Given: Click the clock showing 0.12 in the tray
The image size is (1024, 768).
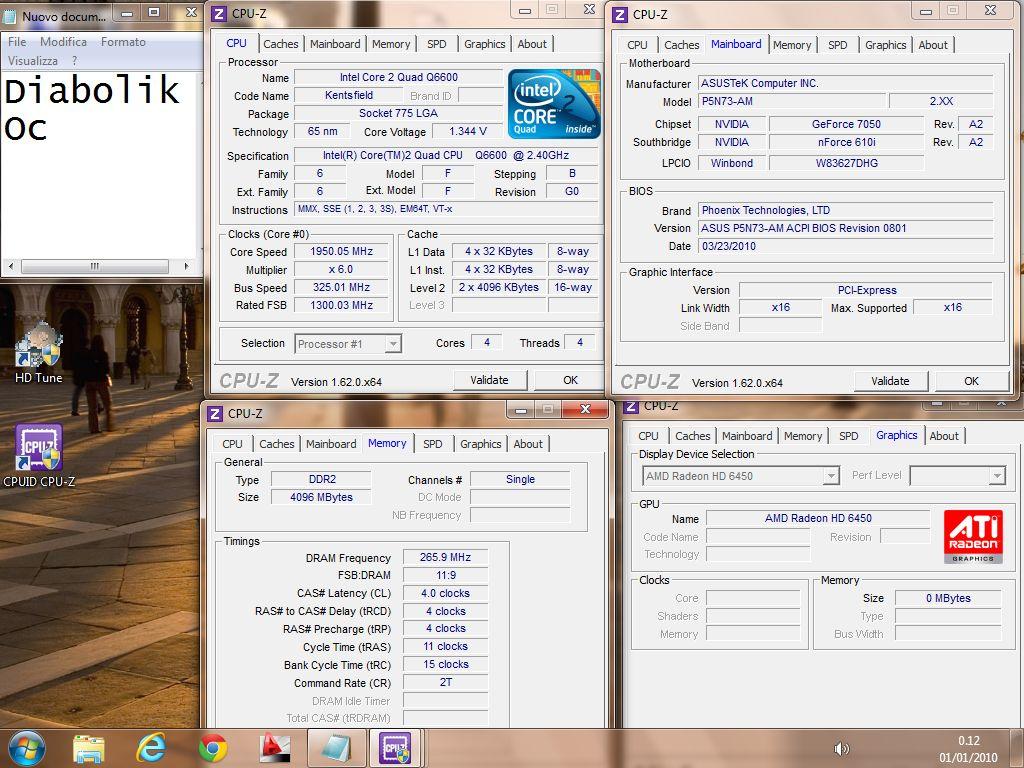Looking at the screenshot, I should pos(968,741).
